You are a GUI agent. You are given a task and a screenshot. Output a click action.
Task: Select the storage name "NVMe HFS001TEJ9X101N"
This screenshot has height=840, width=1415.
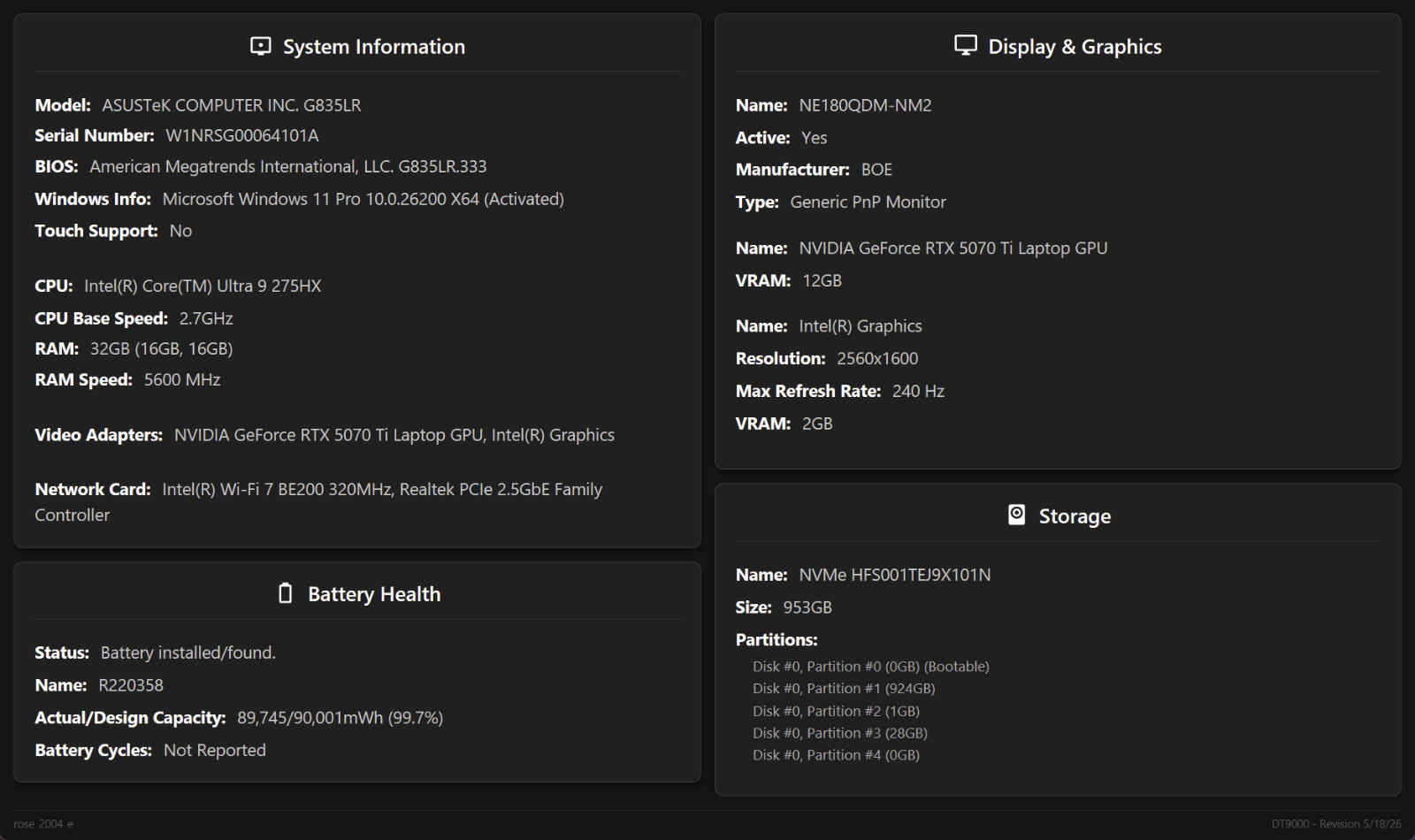click(x=895, y=576)
